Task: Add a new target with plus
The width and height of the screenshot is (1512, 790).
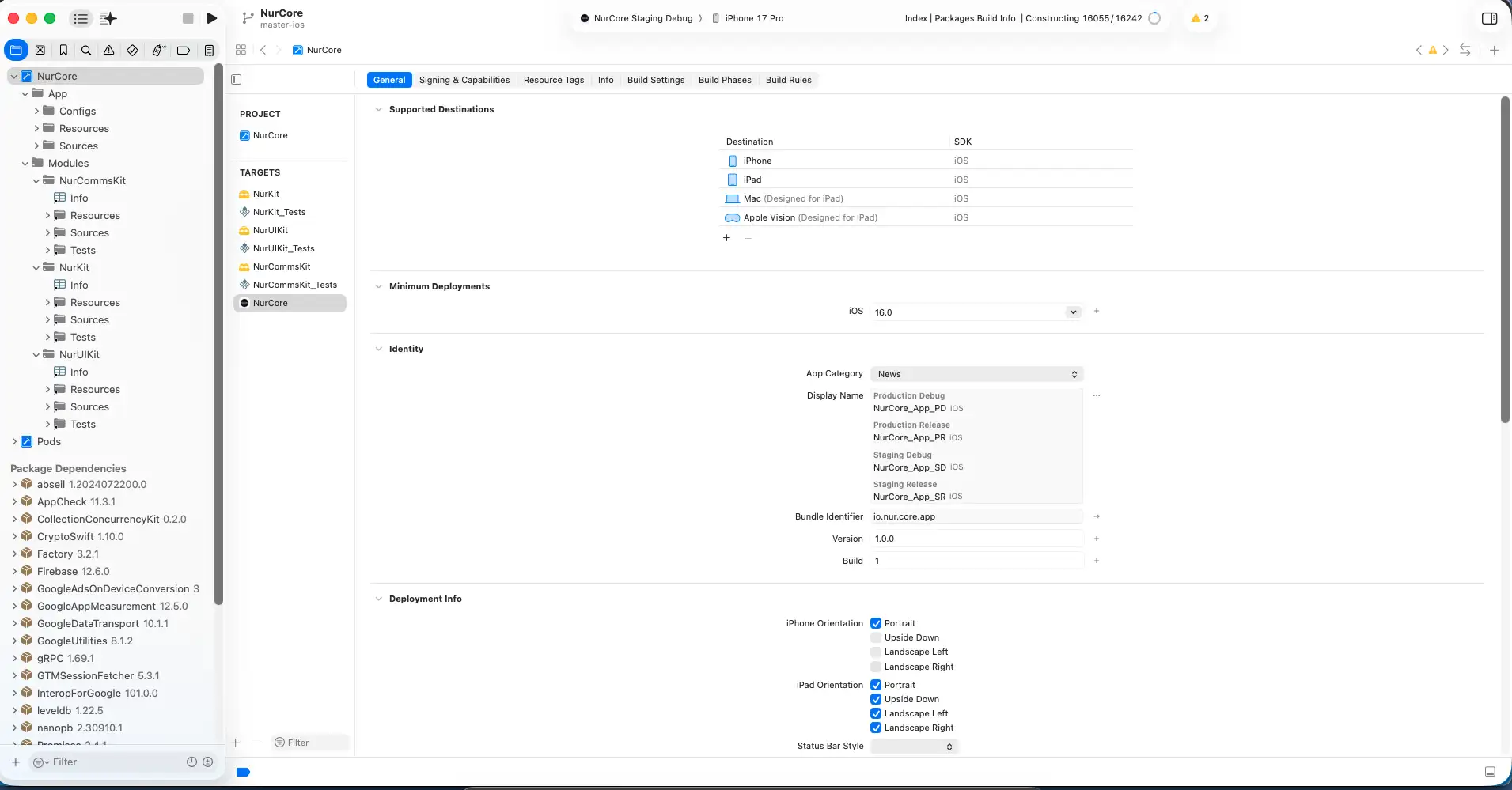Action: pyautogui.click(x=235, y=743)
